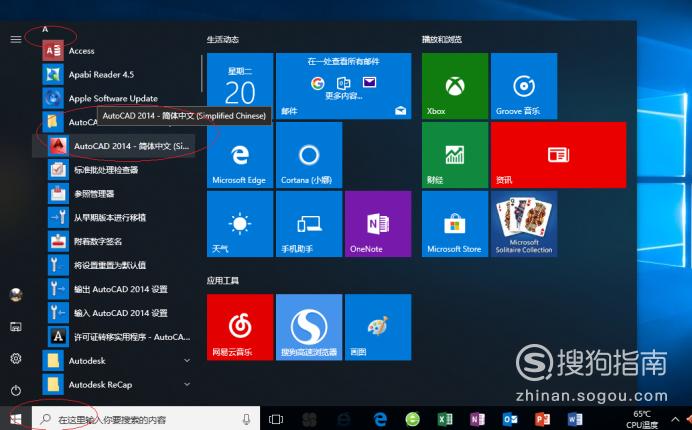Open the Cortana (小娜) tile
692x430 pixels.
[309, 155]
